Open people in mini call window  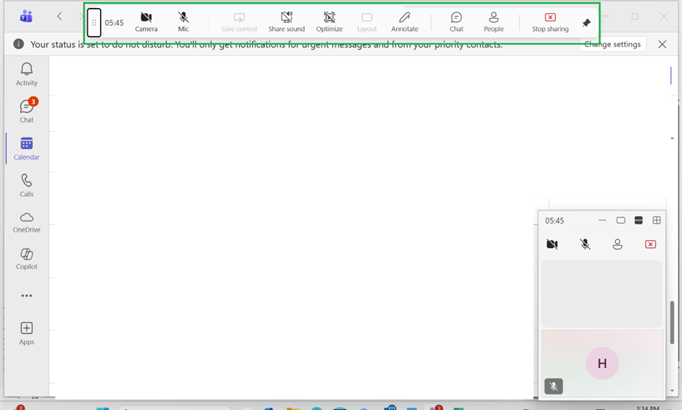[x=617, y=244]
